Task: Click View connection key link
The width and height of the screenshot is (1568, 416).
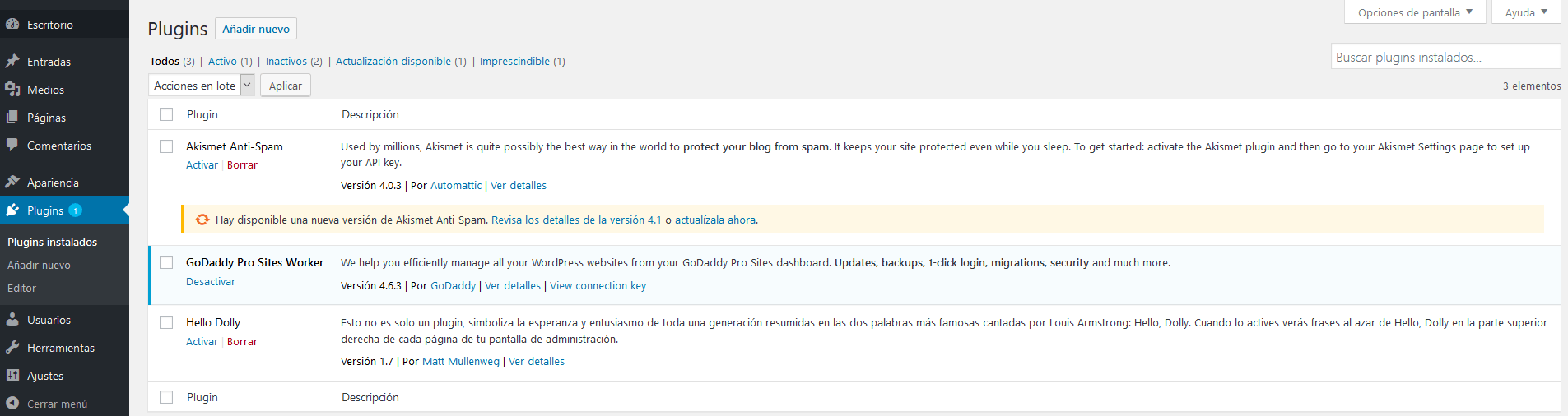Action: click(x=598, y=285)
